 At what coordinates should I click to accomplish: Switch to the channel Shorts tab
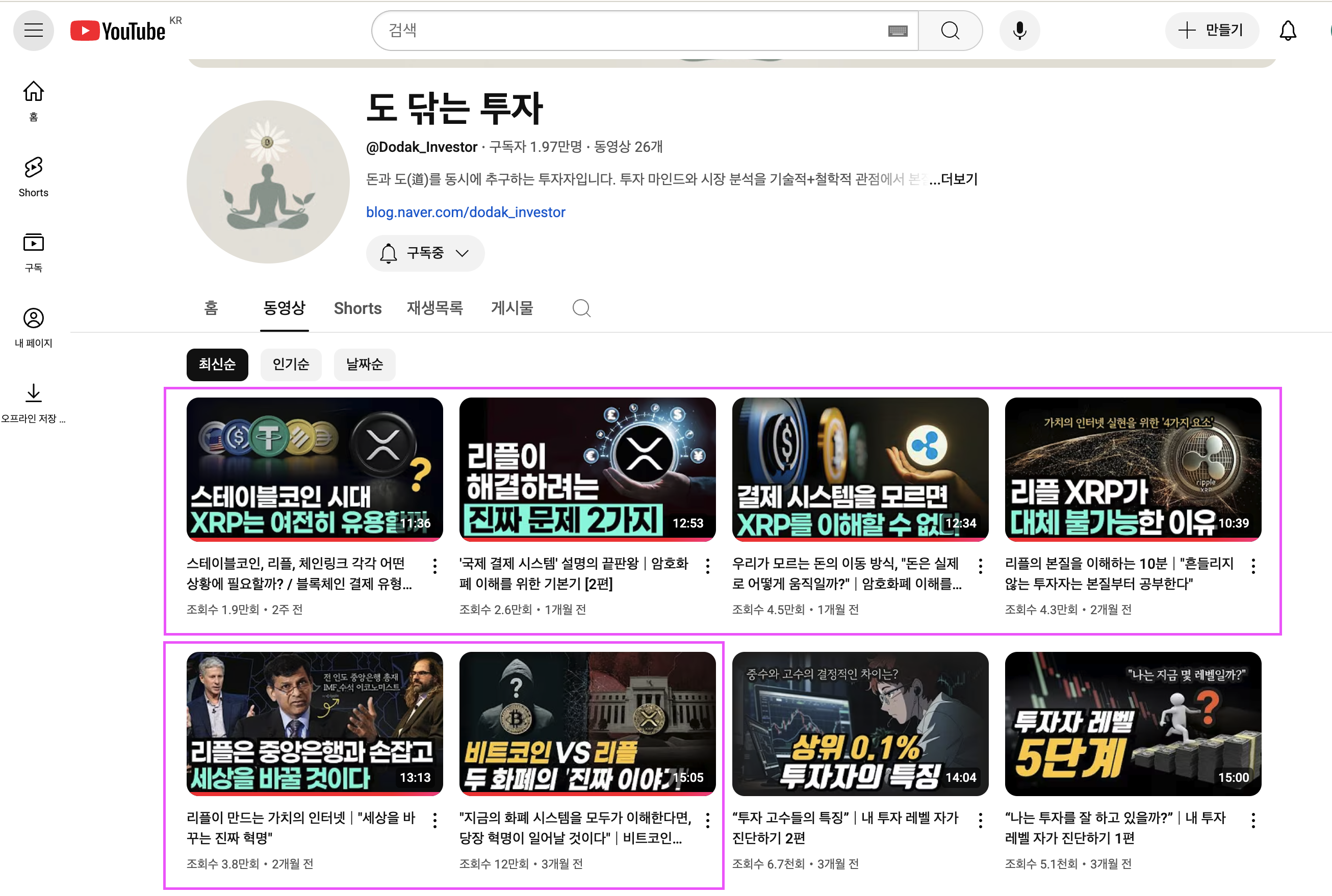[357, 308]
